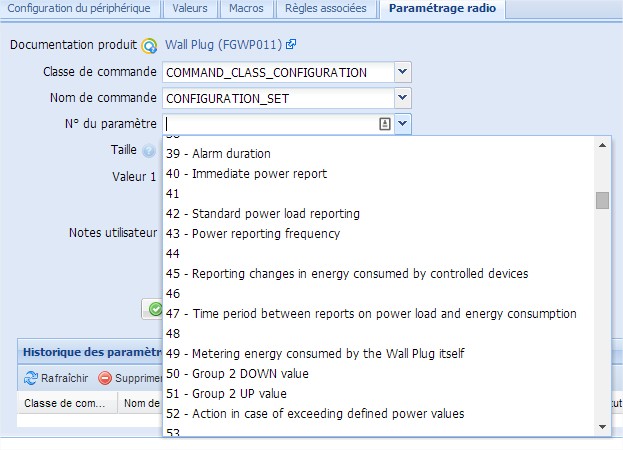
Task: Open the Wall Plug (FGWP011) documentation link
Action: (223, 44)
